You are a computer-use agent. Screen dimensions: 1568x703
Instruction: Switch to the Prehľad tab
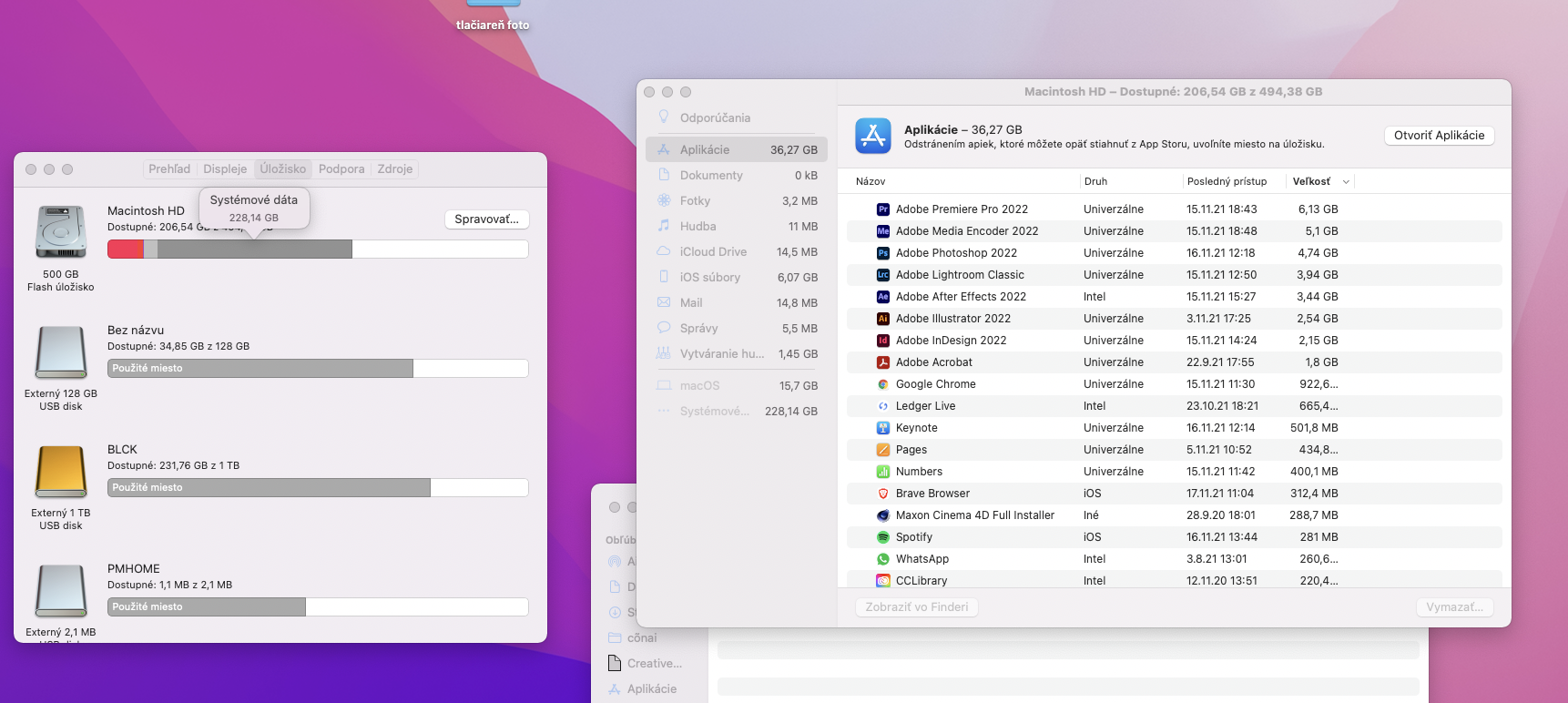point(169,169)
